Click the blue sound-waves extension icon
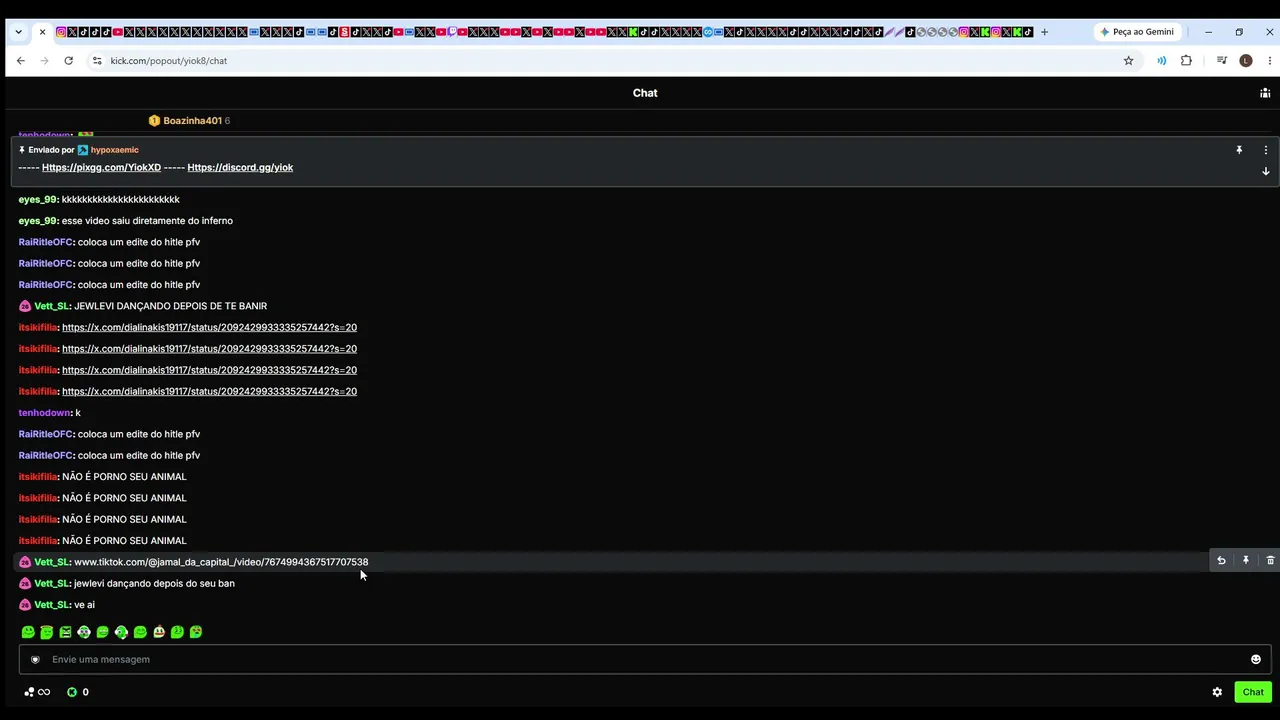 (1161, 61)
